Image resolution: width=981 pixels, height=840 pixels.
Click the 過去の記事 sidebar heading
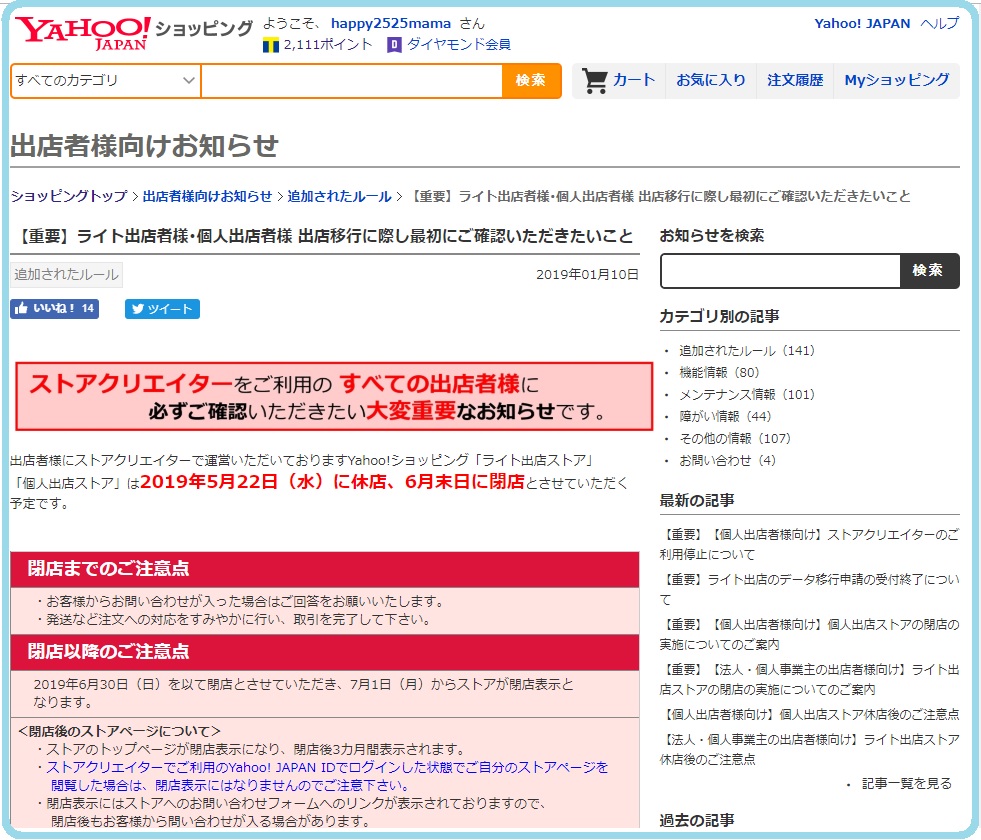click(x=696, y=820)
